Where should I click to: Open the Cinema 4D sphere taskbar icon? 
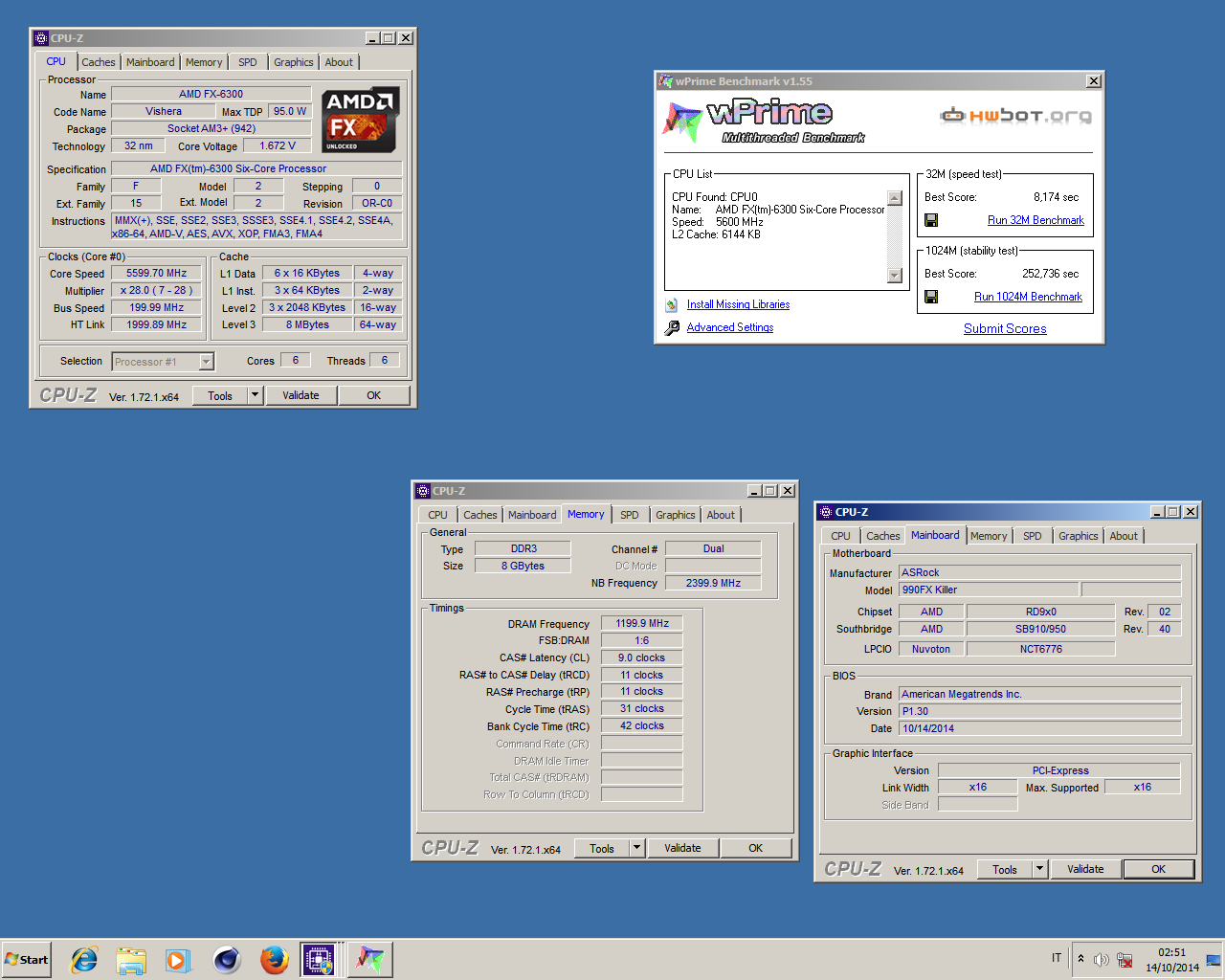(227, 959)
